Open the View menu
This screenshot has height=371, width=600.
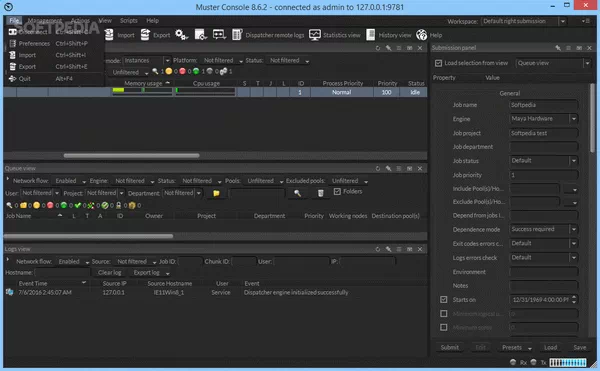point(105,21)
